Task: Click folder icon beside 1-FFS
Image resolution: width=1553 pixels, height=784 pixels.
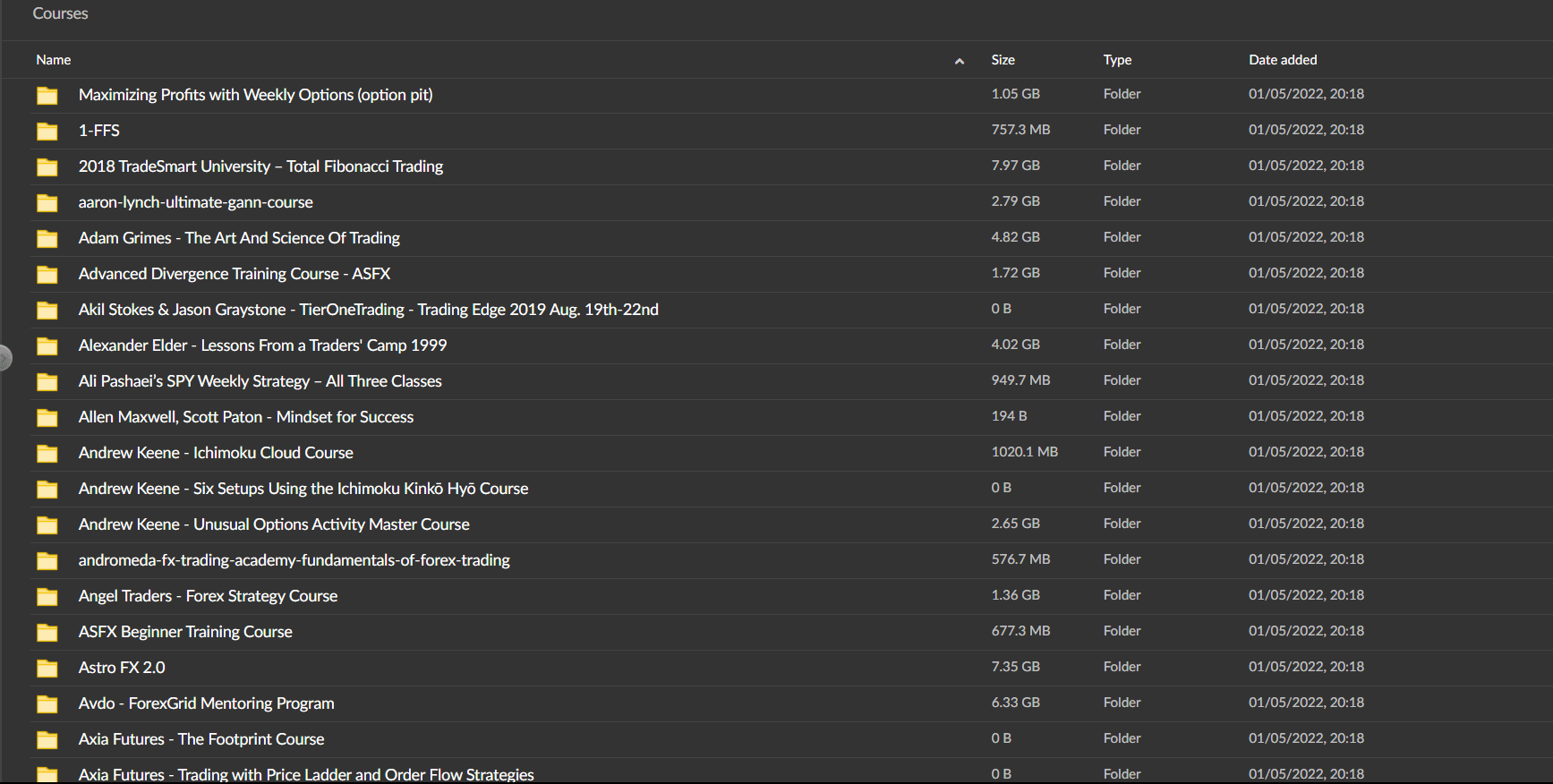Action: coord(47,132)
